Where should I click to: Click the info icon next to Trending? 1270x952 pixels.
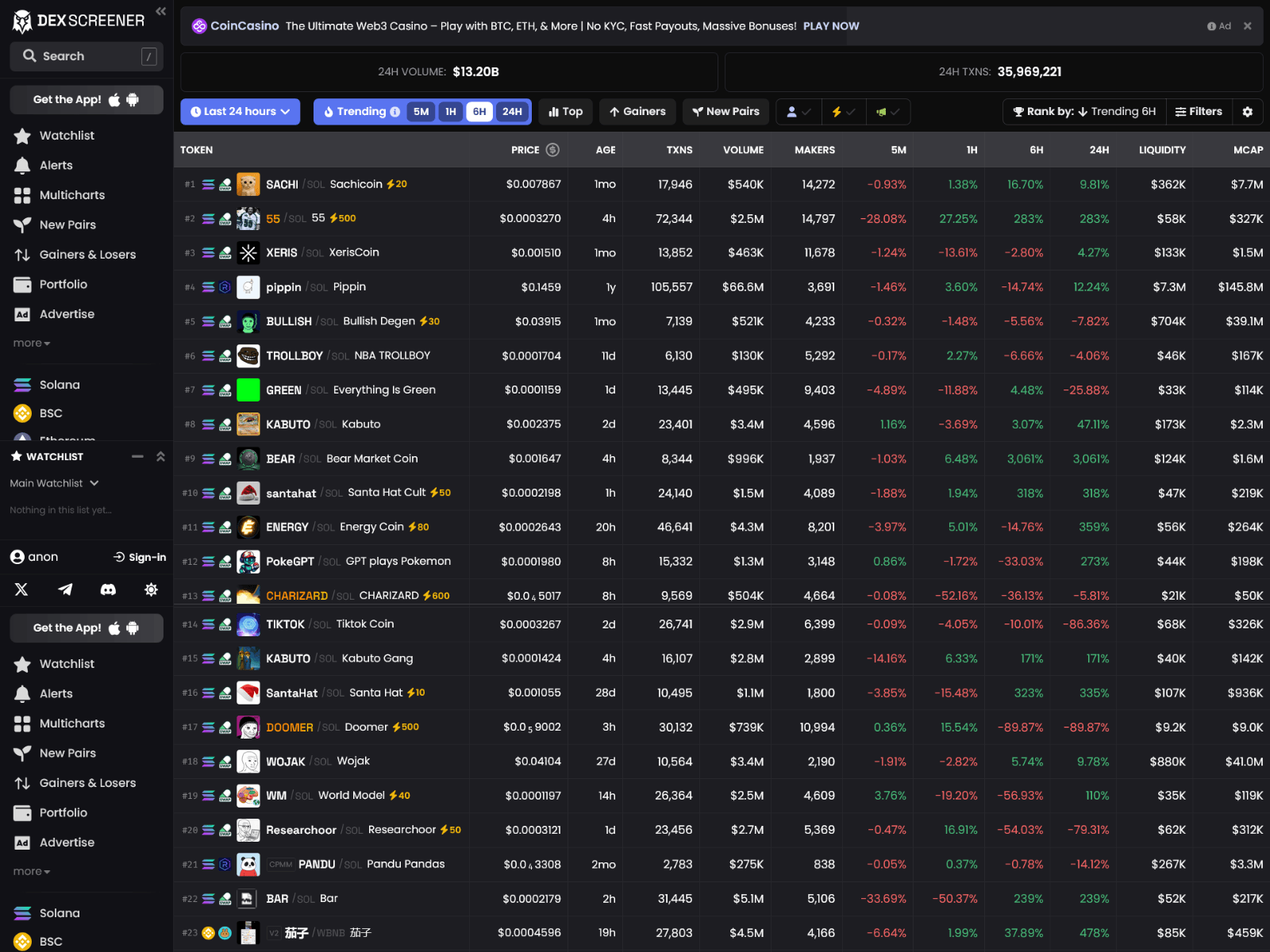(395, 112)
